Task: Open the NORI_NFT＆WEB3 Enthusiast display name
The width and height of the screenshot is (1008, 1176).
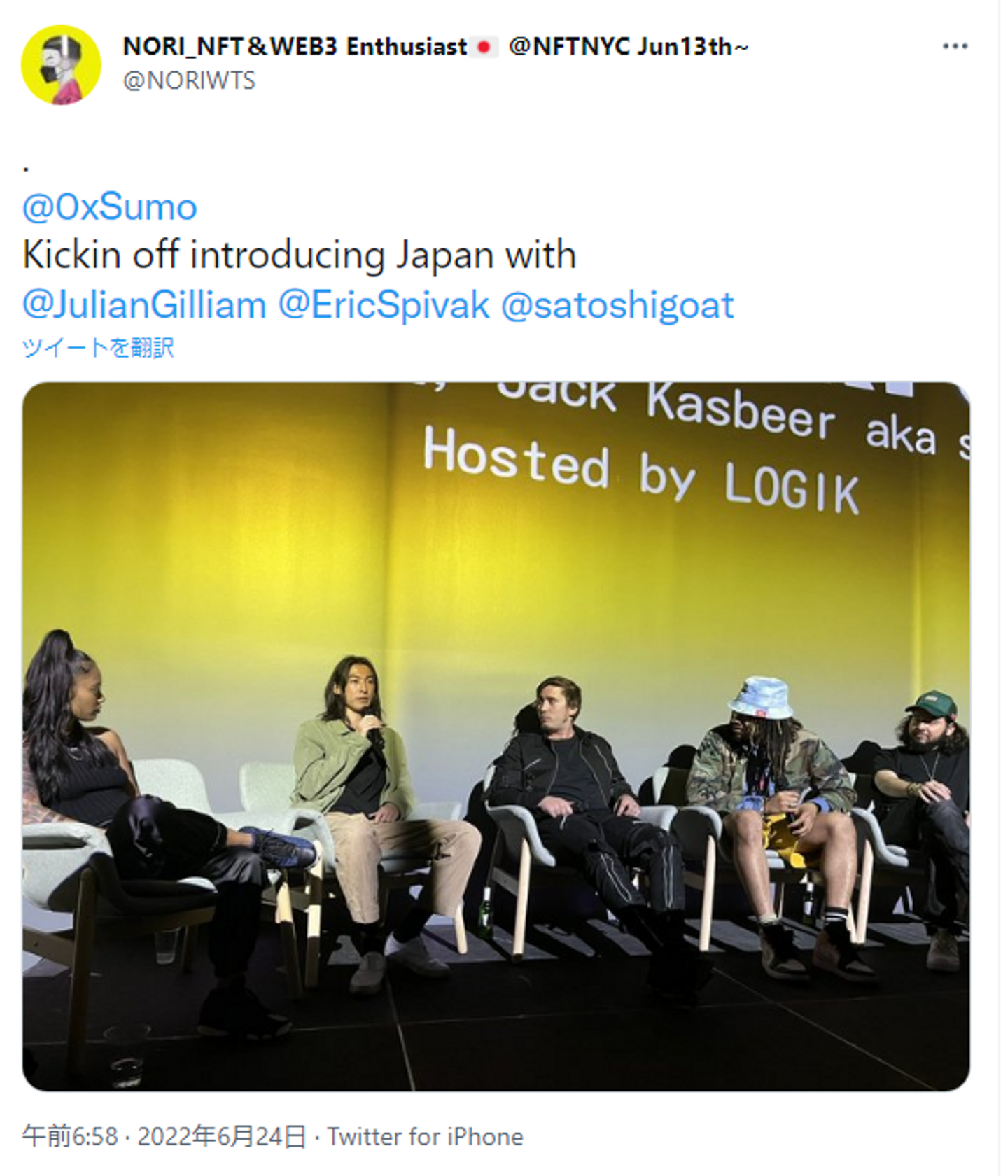Action: click(x=295, y=47)
